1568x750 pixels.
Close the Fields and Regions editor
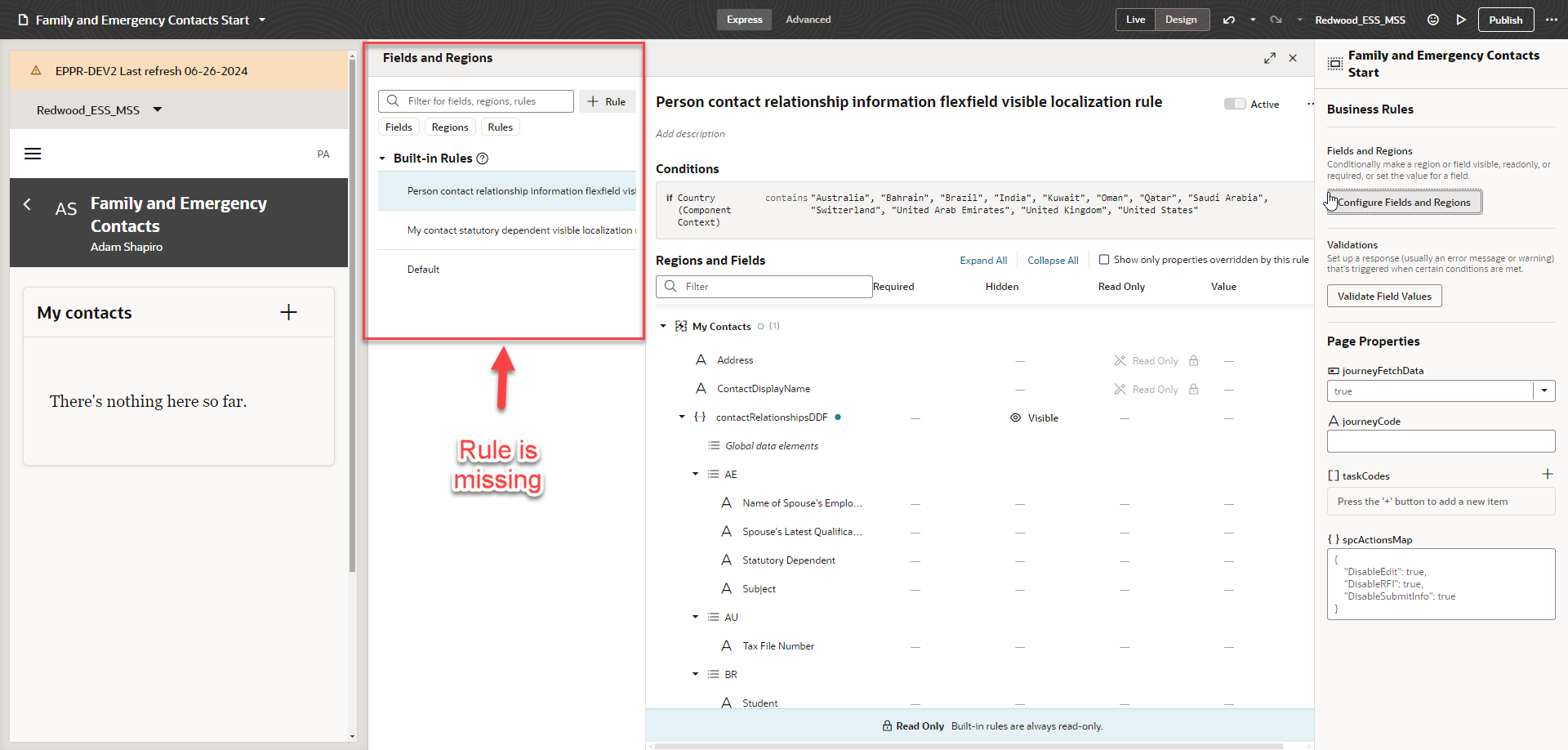coord(1293,58)
